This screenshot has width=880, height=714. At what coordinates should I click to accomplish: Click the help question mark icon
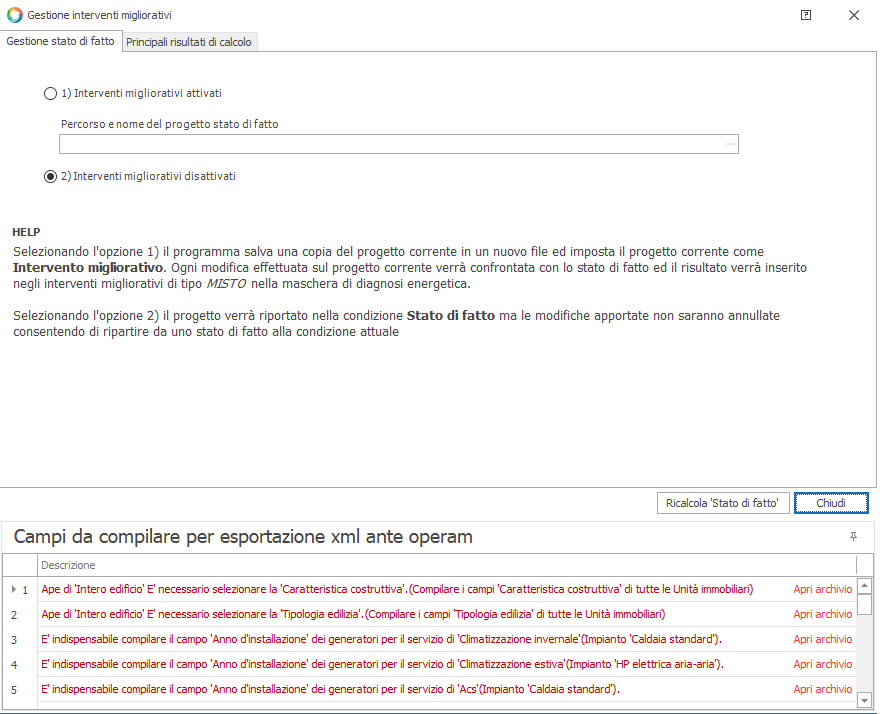click(x=806, y=15)
